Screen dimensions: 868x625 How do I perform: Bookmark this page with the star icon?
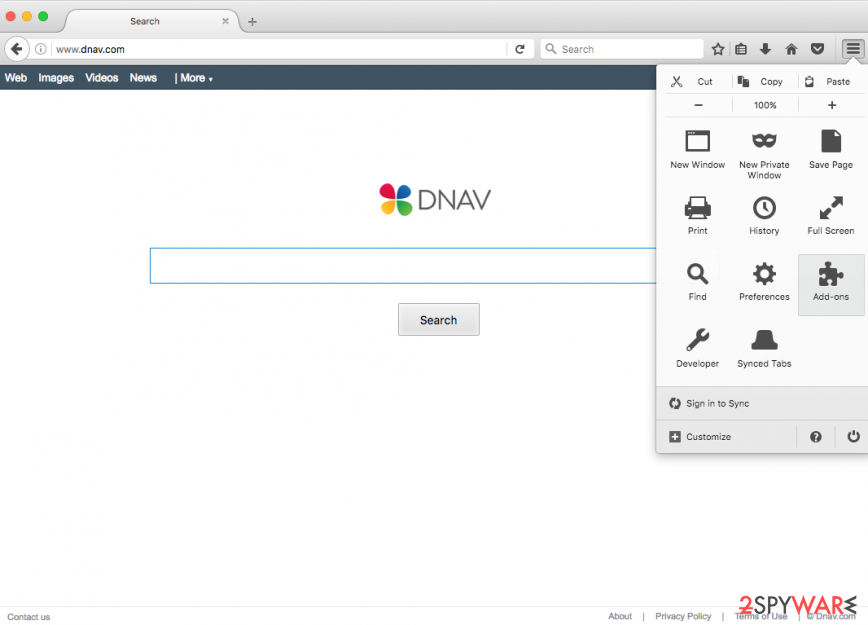717,48
